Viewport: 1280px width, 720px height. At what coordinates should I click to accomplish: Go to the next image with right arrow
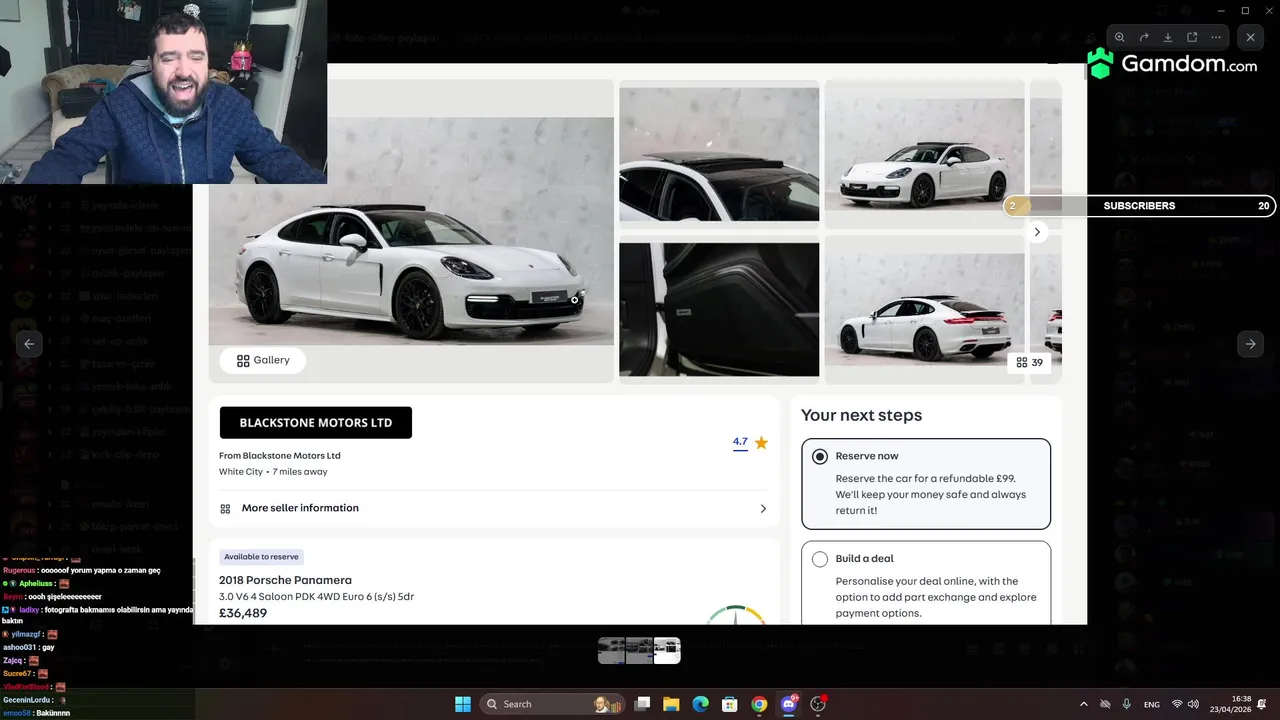(x=1250, y=343)
